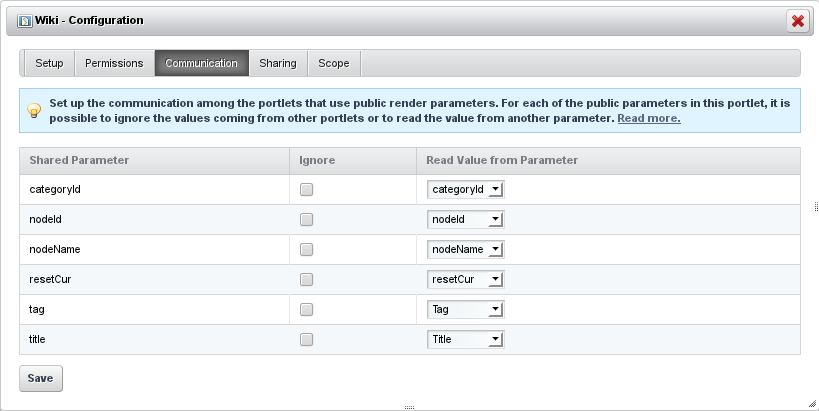Click the Wiki - Configuration title text
Screen dimensions: 819x411
(x=89, y=20)
